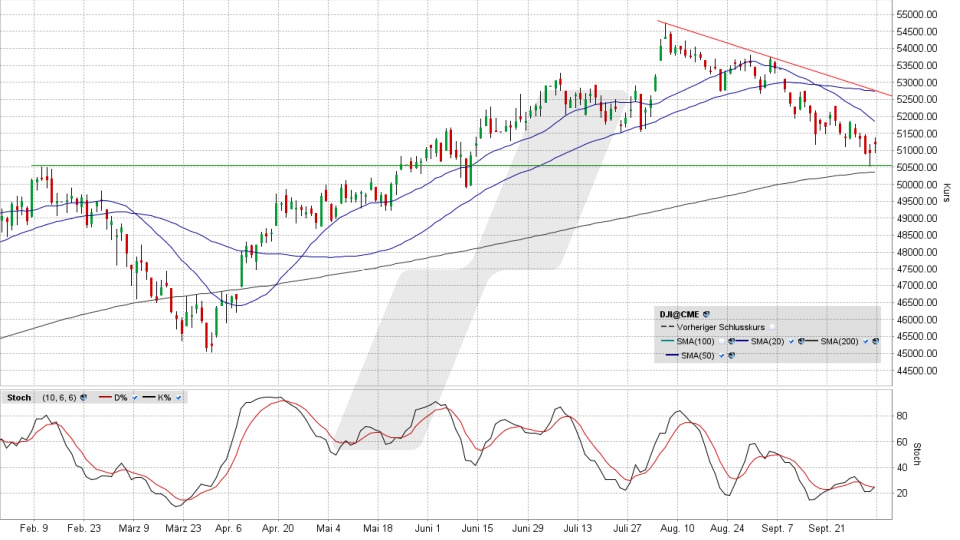Screen dimensions: 960x540
Task: Click the März 23 date axis label
Action: pyautogui.click(x=183, y=528)
